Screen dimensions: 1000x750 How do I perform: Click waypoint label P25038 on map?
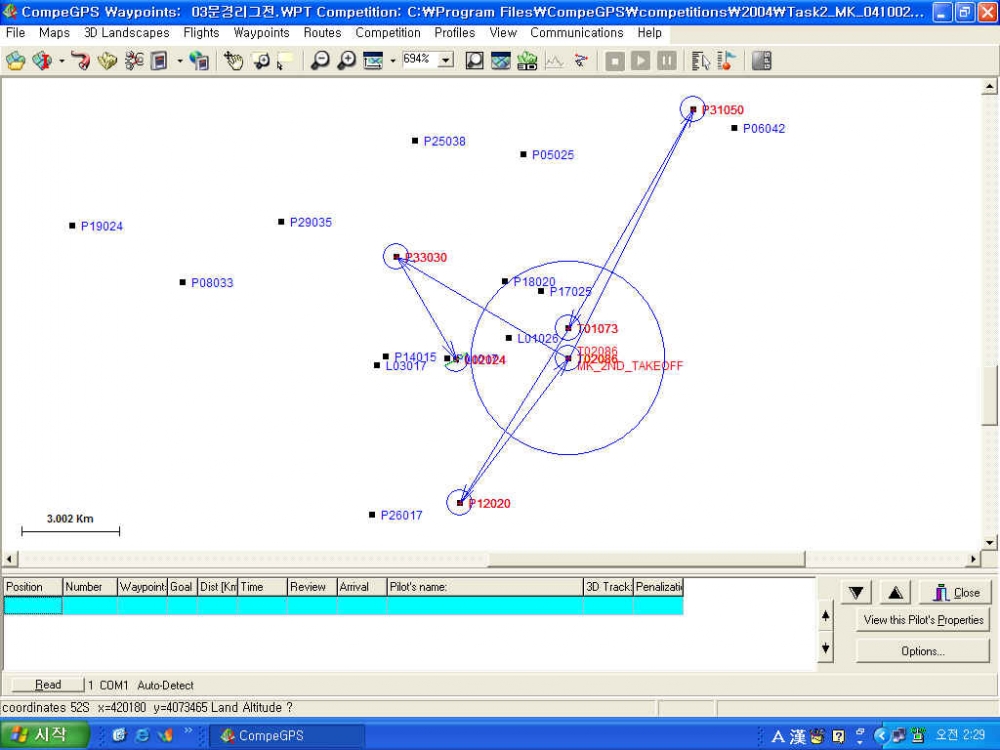(445, 142)
